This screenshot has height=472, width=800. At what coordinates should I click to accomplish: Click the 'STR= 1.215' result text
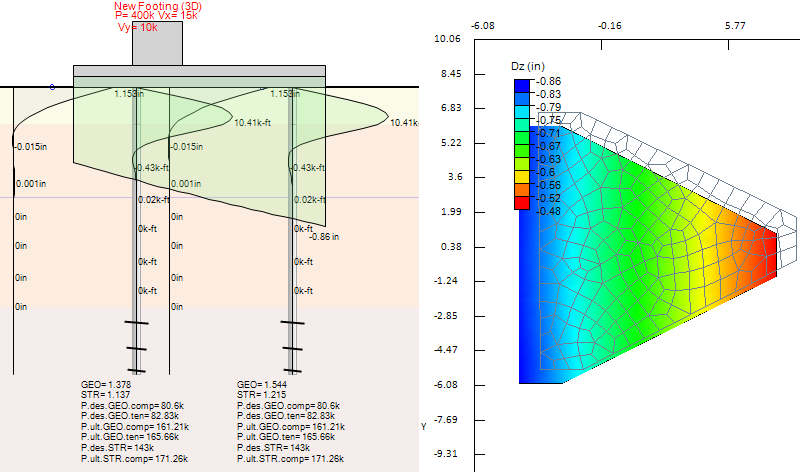pos(261,394)
